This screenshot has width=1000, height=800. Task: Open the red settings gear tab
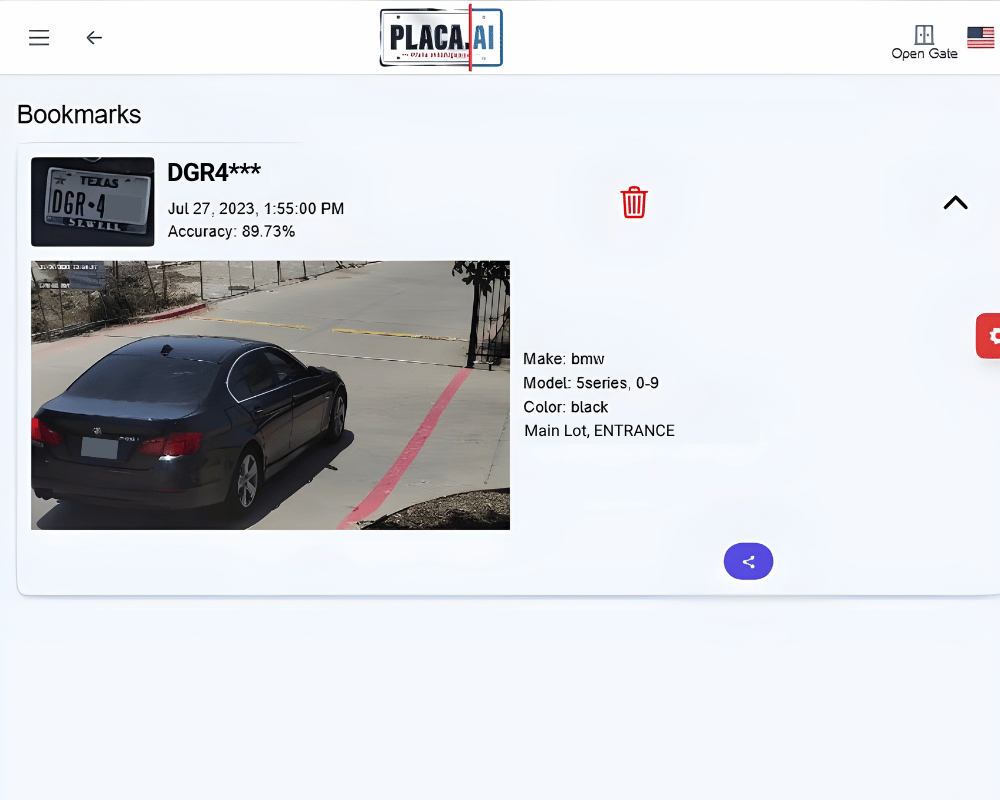(990, 336)
